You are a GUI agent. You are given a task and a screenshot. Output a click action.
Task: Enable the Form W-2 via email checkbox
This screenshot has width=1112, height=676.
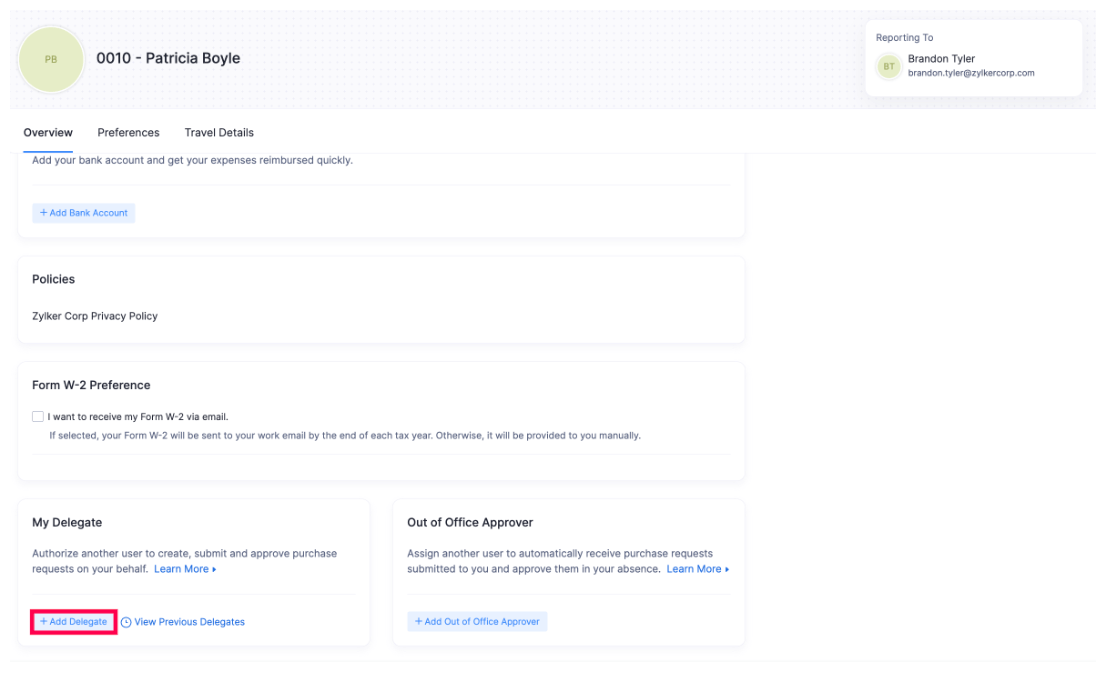click(x=38, y=416)
